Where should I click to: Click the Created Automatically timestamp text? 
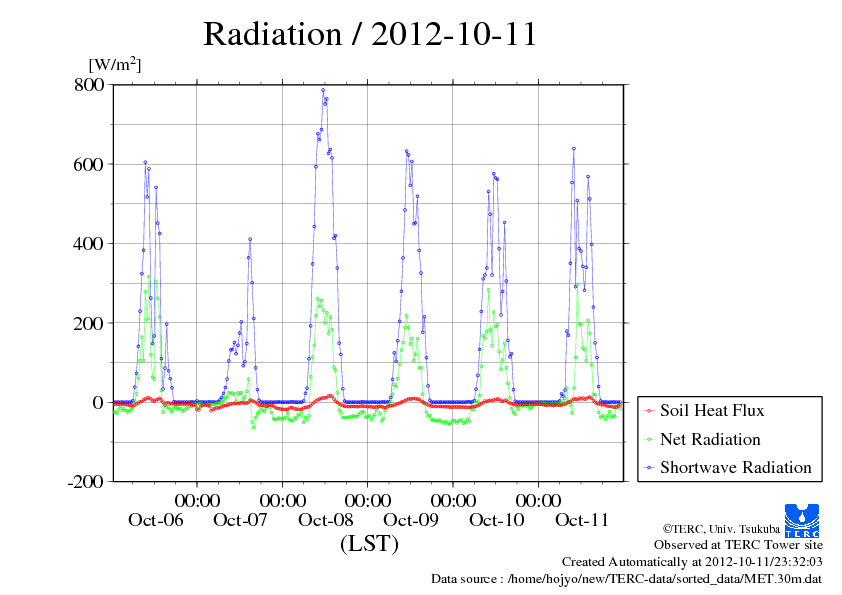click(691, 562)
